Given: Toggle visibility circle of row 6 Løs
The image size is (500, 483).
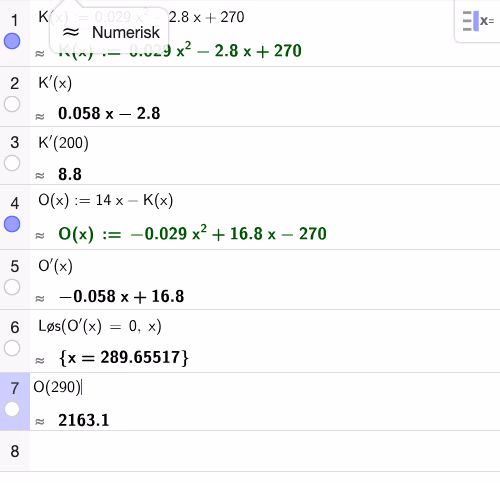Looking at the screenshot, I should click(x=12, y=348).
